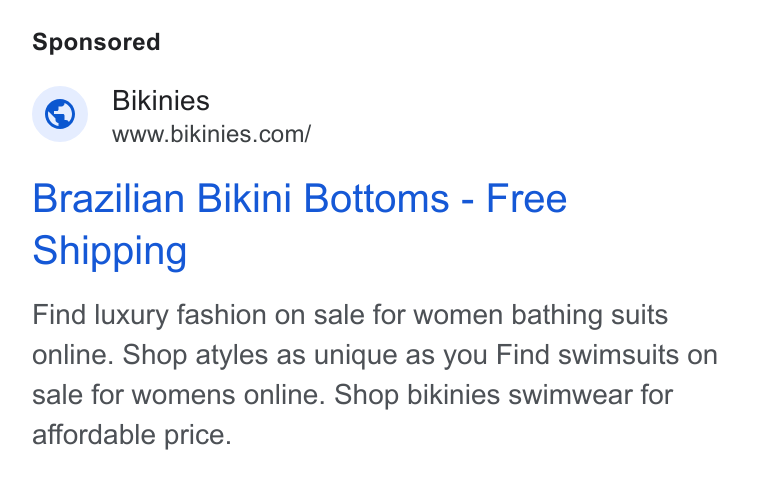Open the Brazilian Bikini Bottoms headline link

300,224
